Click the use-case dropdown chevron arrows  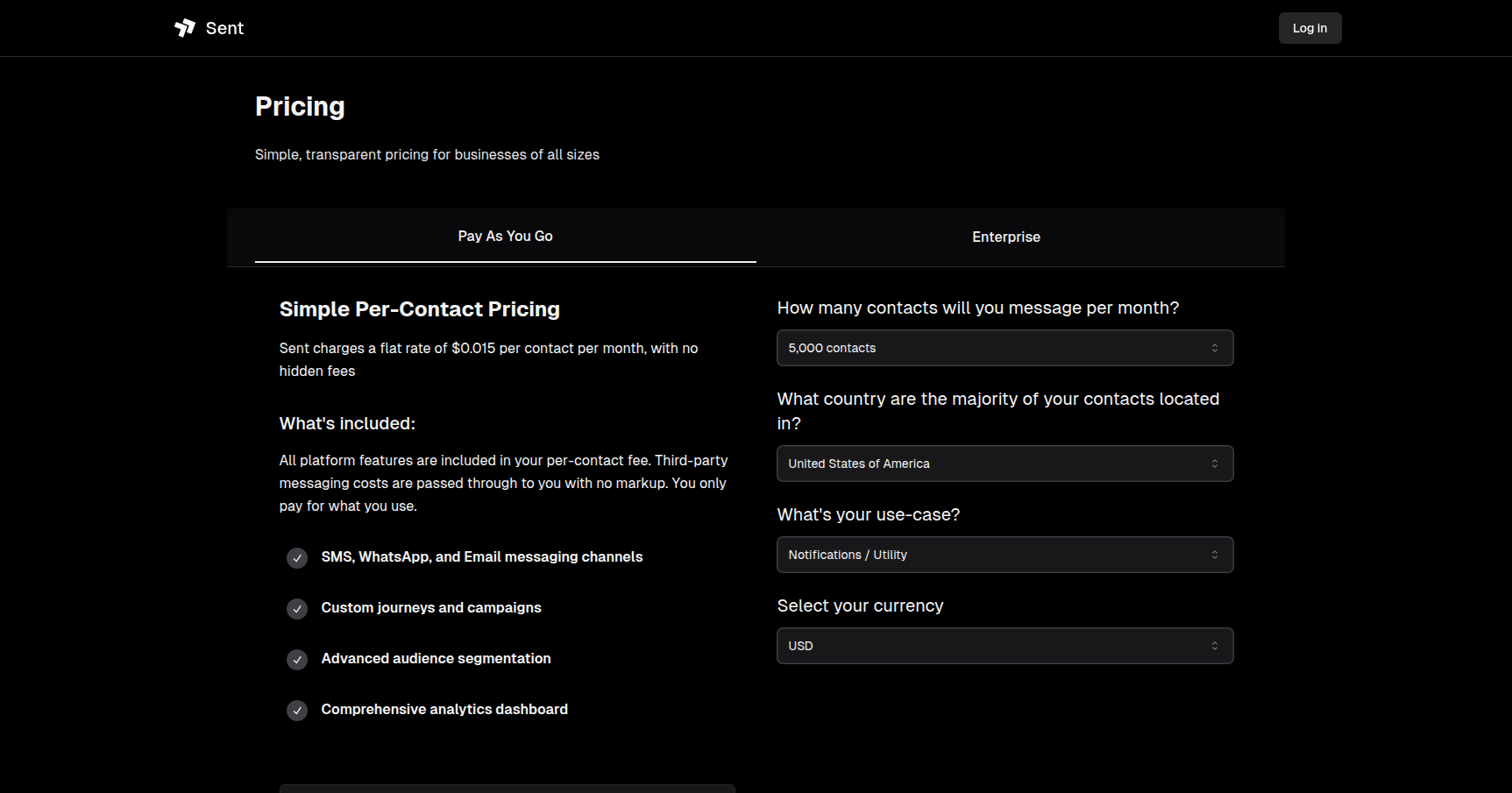(x=1215, y=555)
